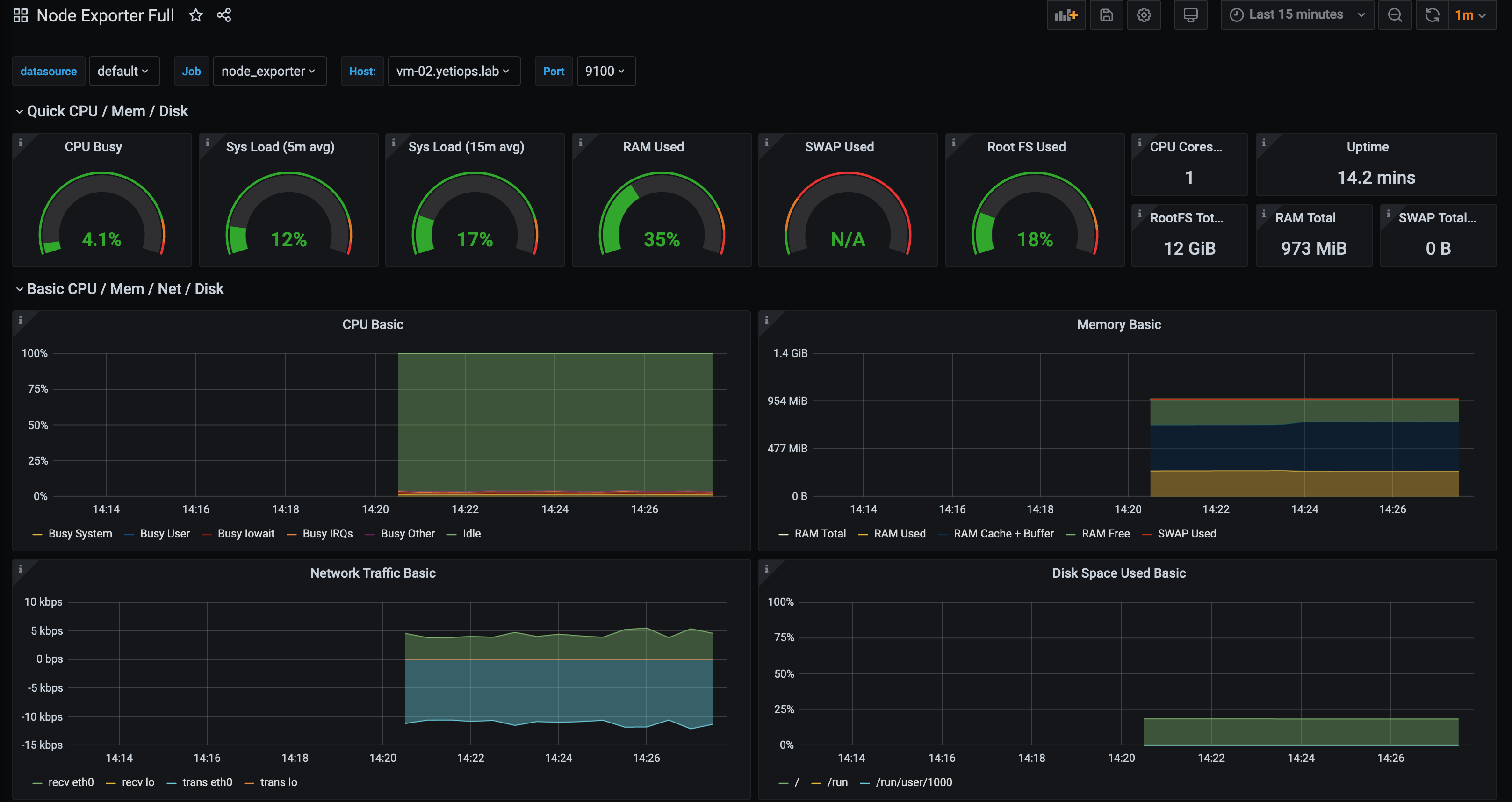Open the info icon on the CPU Basic panel
1512x802 pixels.
tap(22, 320)
